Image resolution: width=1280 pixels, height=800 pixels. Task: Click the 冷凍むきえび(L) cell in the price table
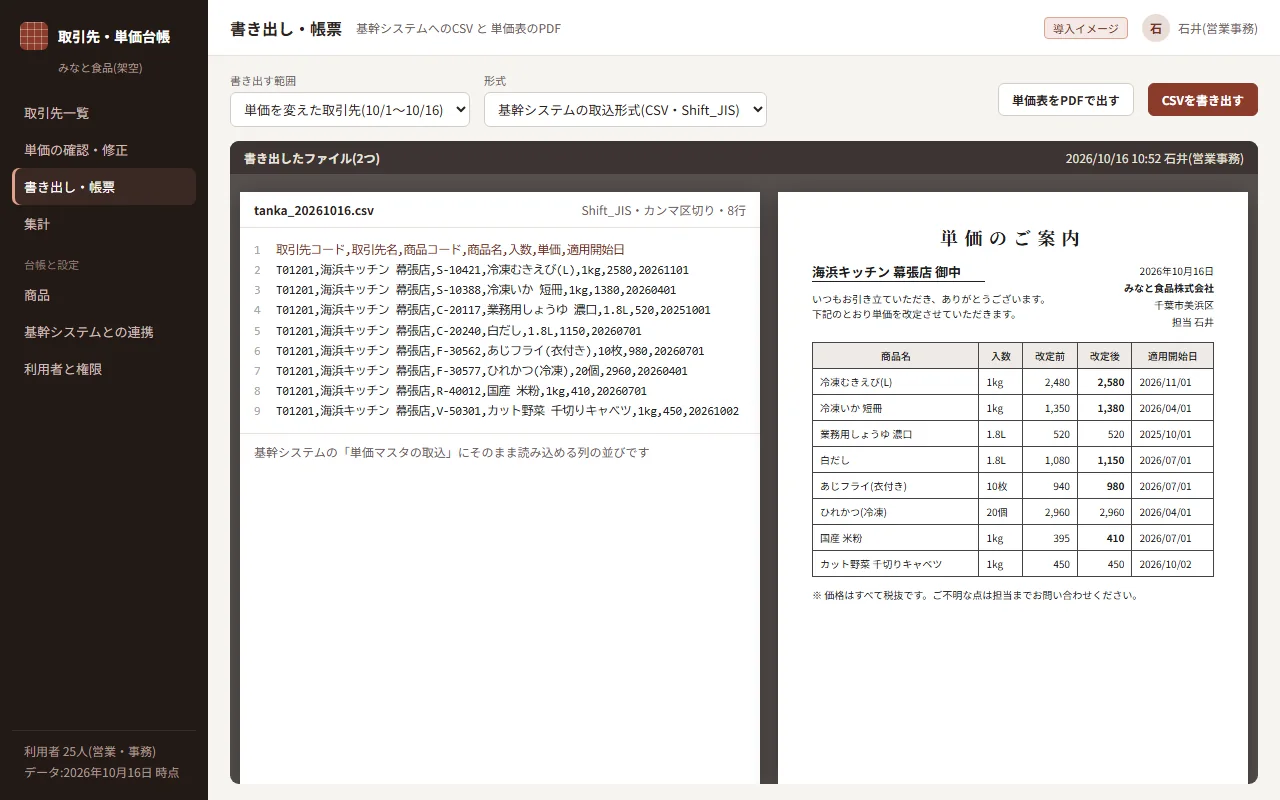[x=895, y=382]
